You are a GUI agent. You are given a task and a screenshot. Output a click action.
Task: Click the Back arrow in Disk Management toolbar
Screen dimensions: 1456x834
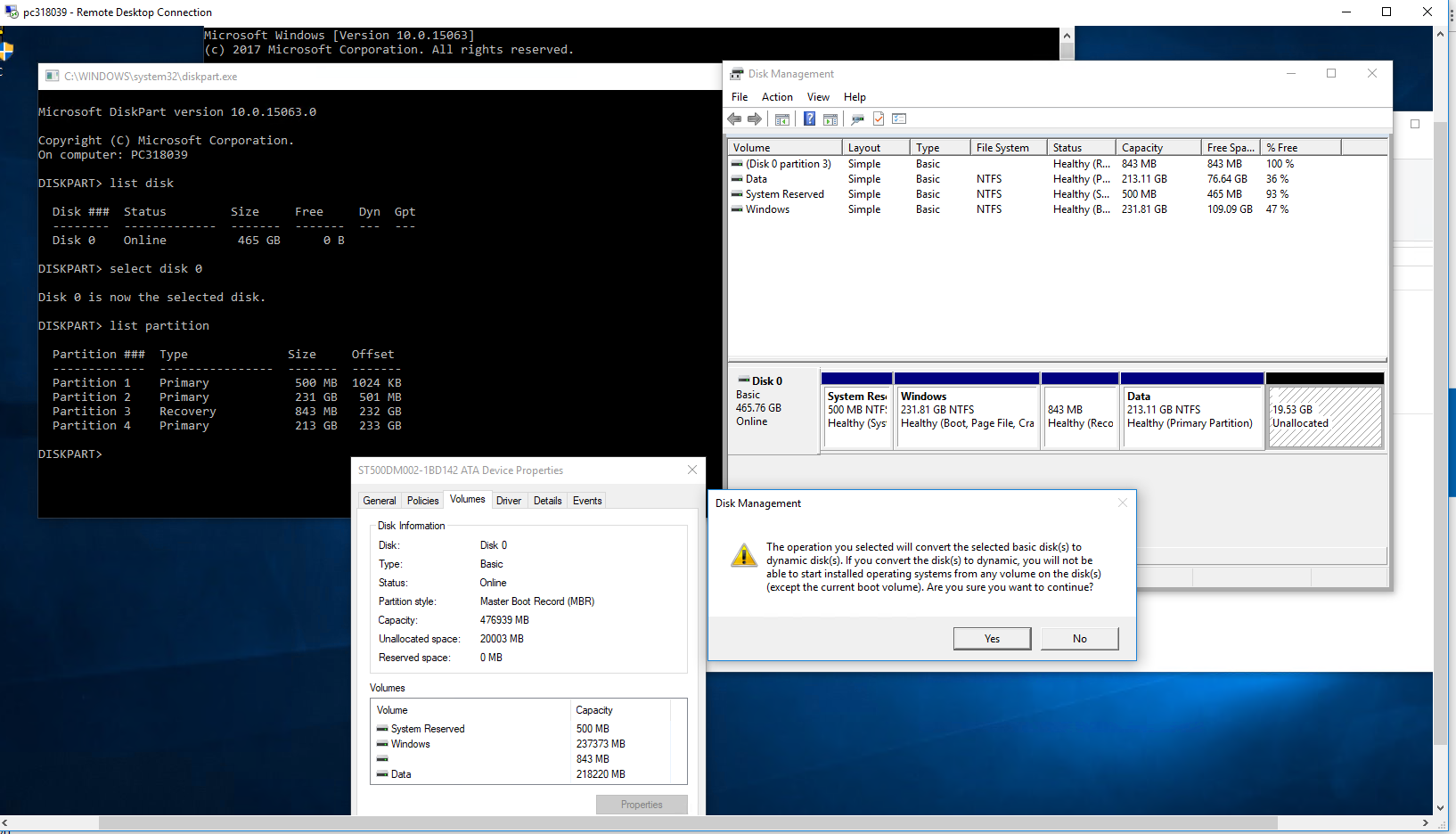click(x=734, y=119)
